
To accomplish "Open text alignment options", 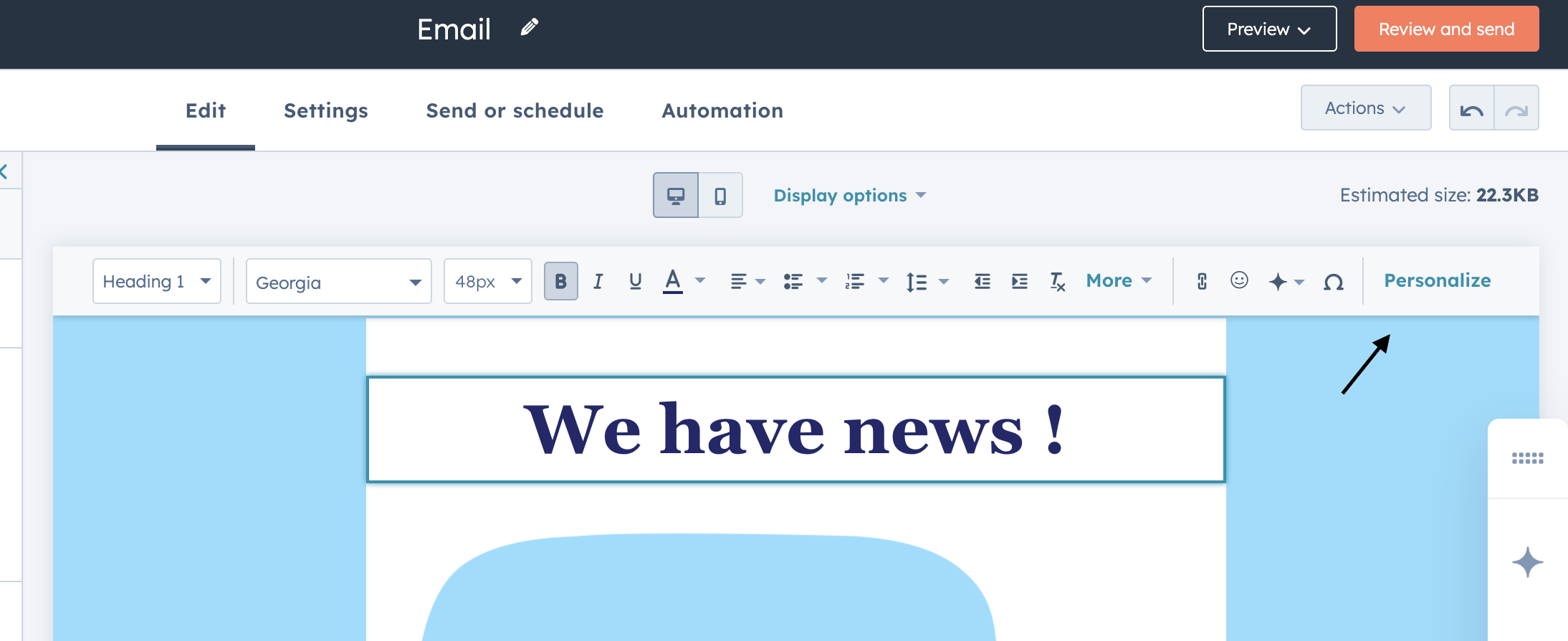I will [747, 281].
